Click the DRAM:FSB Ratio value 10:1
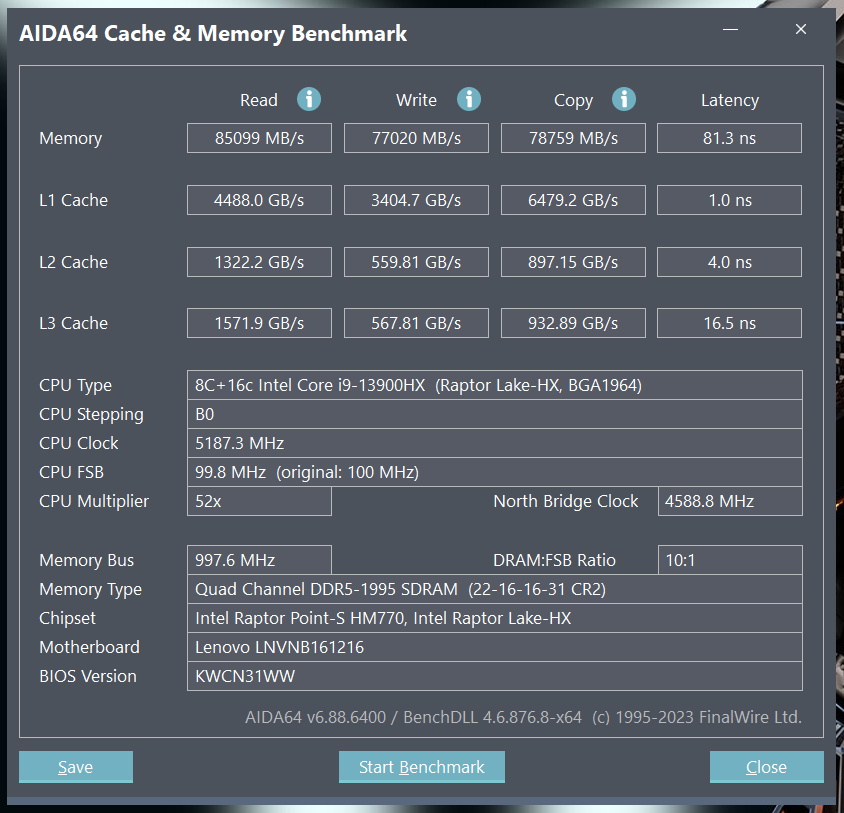This screenshot has width=844, height=813. coord(730,560)
